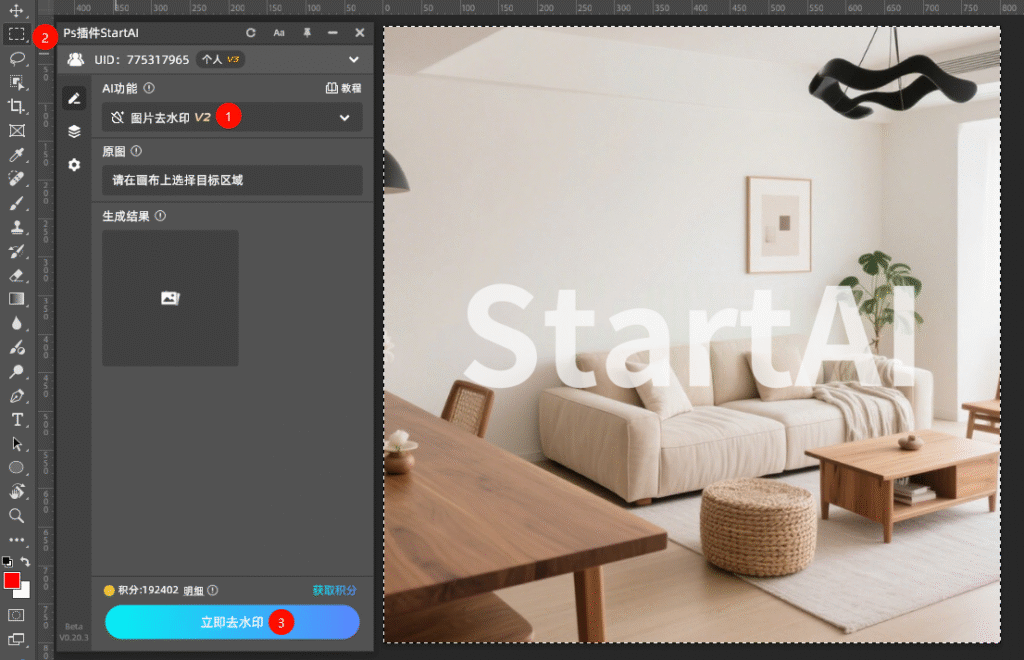Choose the Horizontal Type tool

click(x=17, y=419)
